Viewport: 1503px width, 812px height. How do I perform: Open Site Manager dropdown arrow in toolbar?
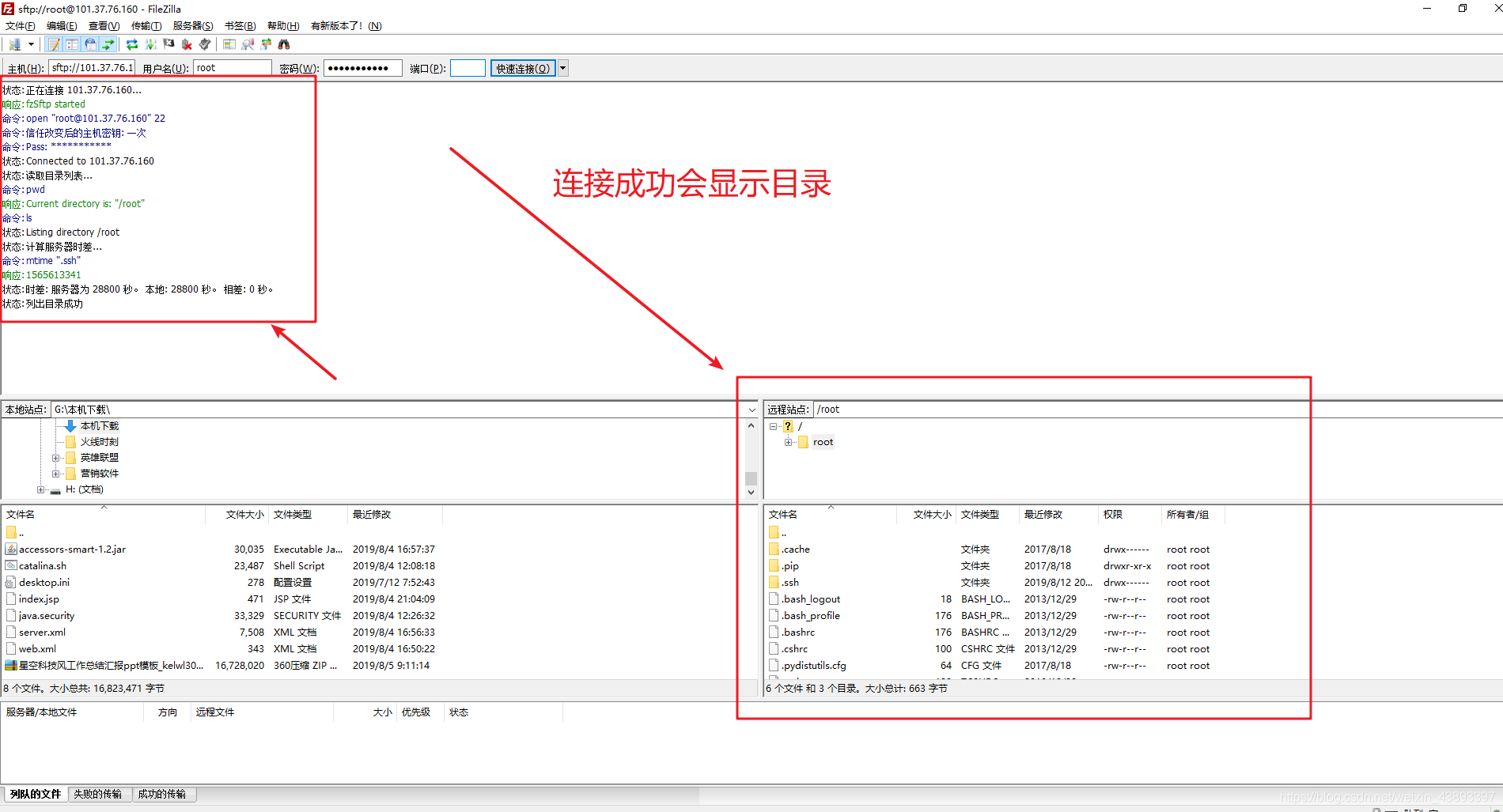(x=31, y=44)
